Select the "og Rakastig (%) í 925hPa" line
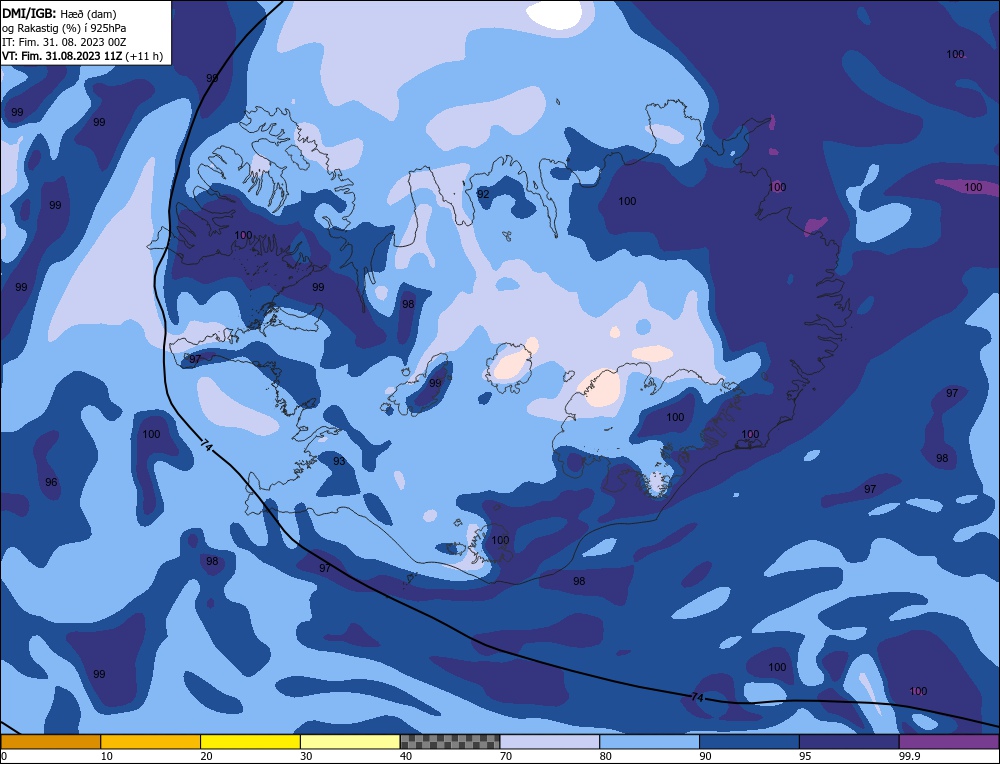The width and height of the screenshot is (1000, 764). point(64,27)
